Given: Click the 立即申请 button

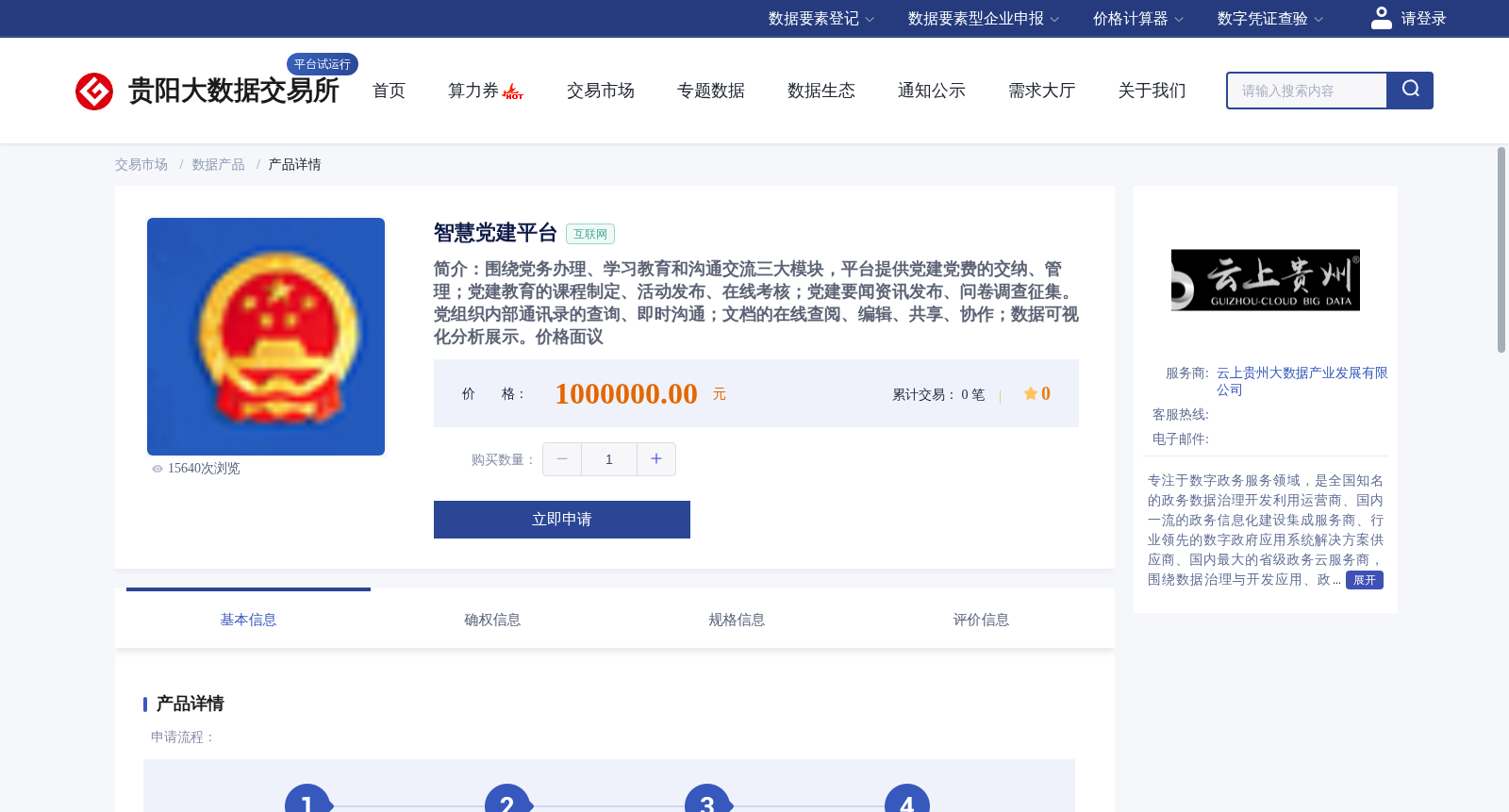Looking at the screenshot, I should coord(562,520).
